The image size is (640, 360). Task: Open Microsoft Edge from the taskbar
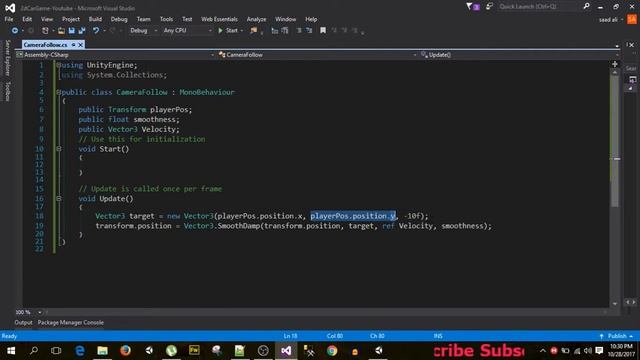[x=80, y=351]
